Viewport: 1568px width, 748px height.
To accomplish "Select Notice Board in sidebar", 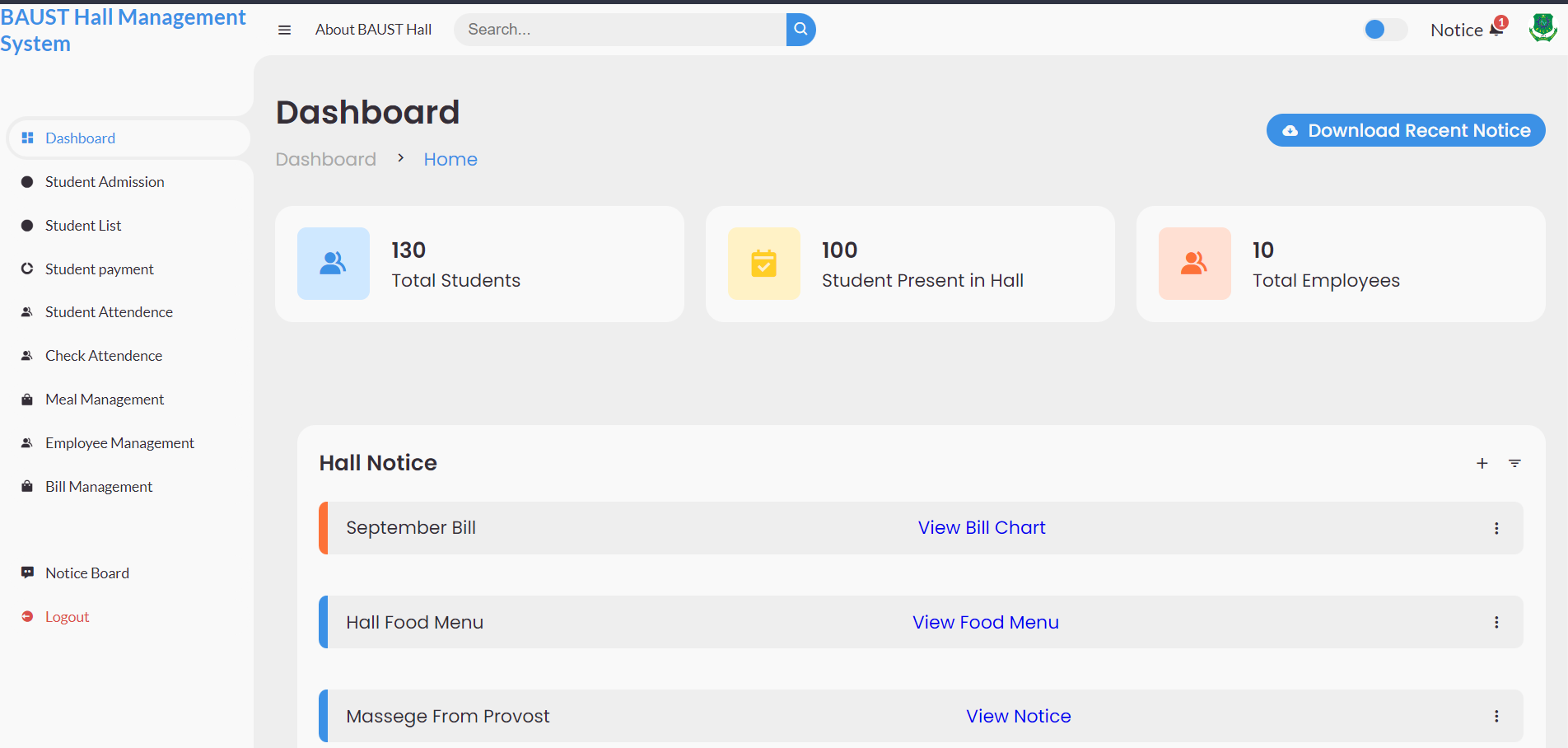I will coord(87,573).
